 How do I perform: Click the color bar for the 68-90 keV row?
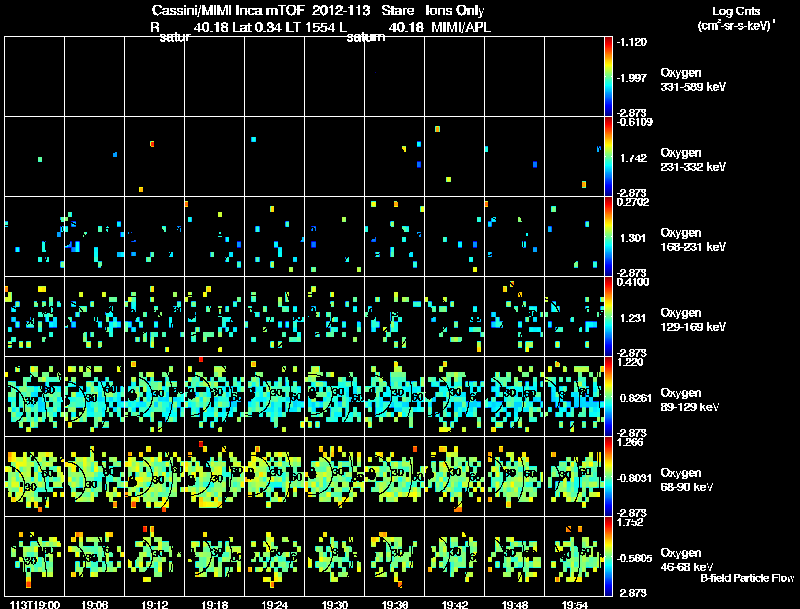coord(608,476)
